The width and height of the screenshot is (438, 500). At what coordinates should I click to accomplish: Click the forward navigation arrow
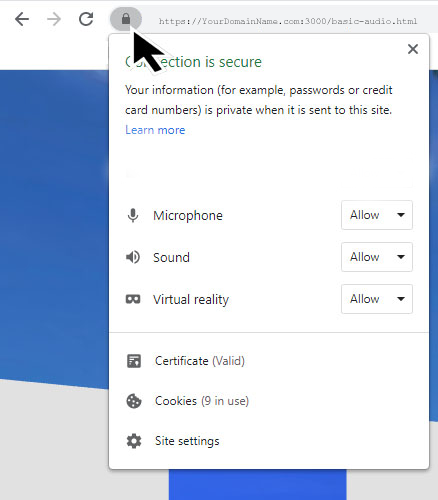click(54, 19)
